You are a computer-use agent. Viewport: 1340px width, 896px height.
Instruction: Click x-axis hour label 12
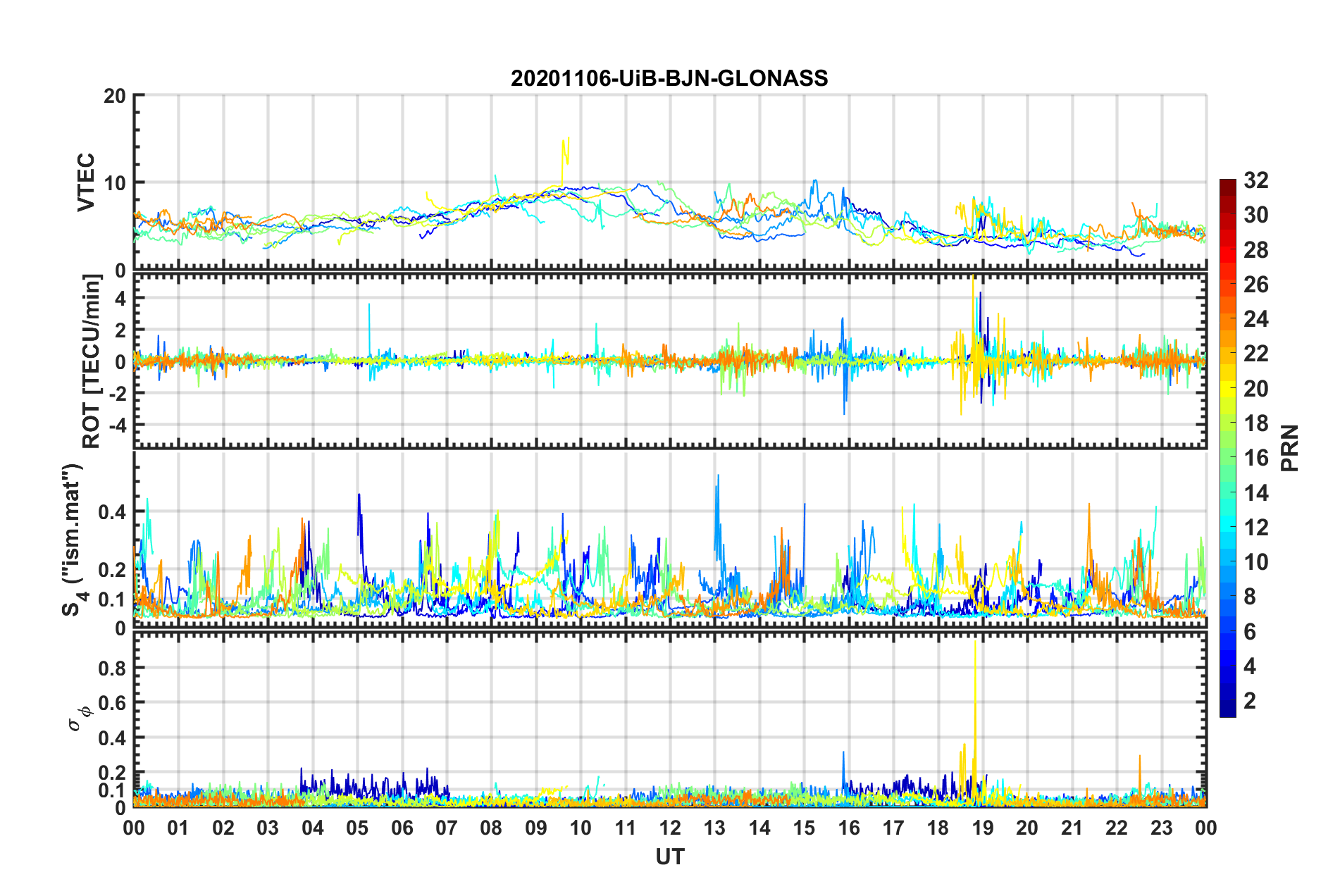tap(670, 828)
